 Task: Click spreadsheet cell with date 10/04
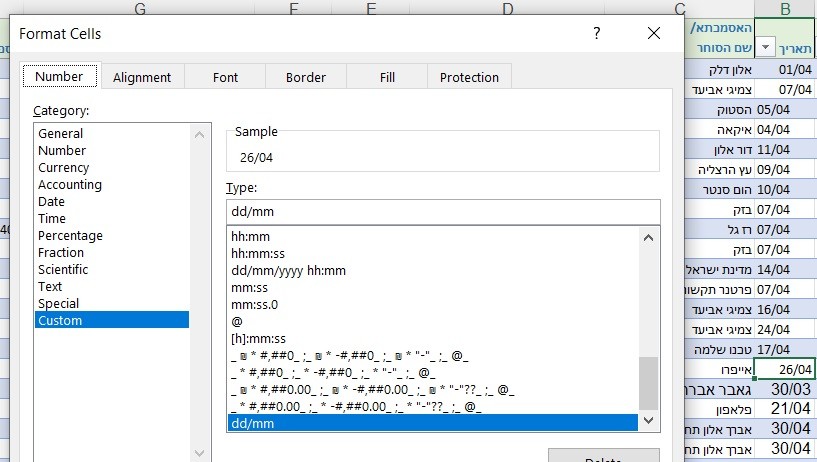click(x=785, y=190)
